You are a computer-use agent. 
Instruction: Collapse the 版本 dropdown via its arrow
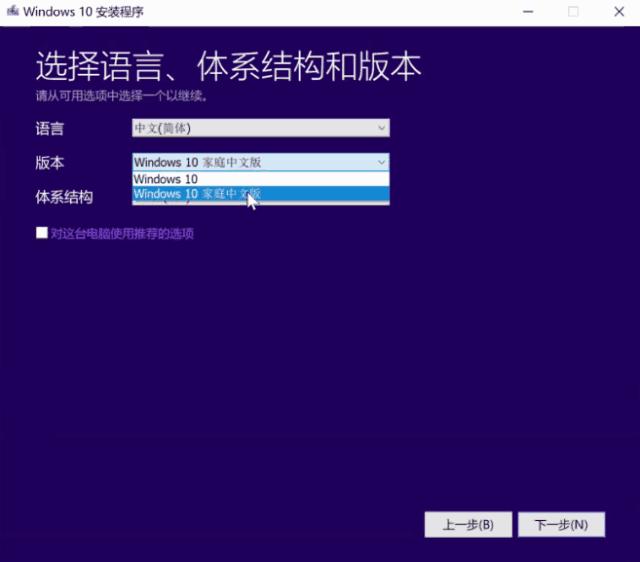[x=381, y=162]
